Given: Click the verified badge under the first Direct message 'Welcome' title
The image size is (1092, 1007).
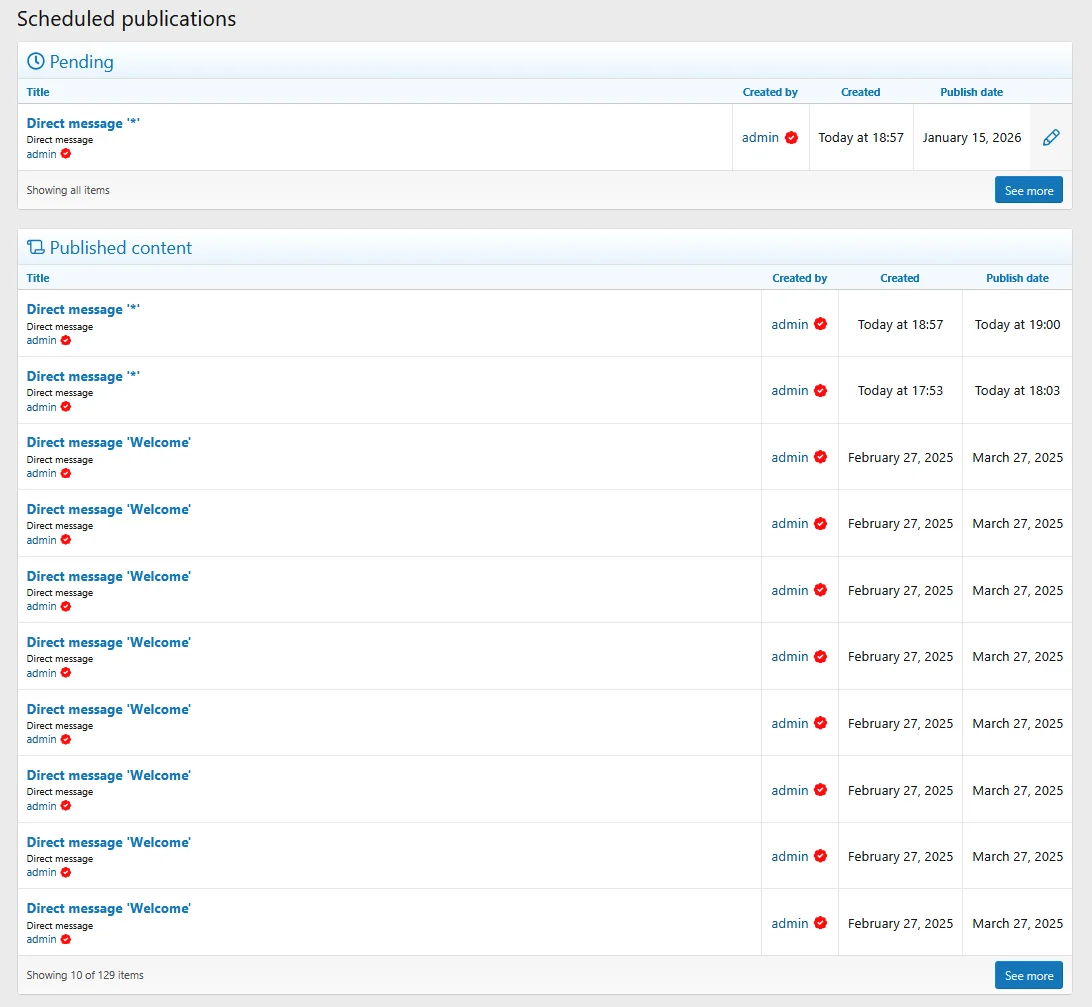Looking at the screenshot, I should pyautogui.click(x=67, y=473).
